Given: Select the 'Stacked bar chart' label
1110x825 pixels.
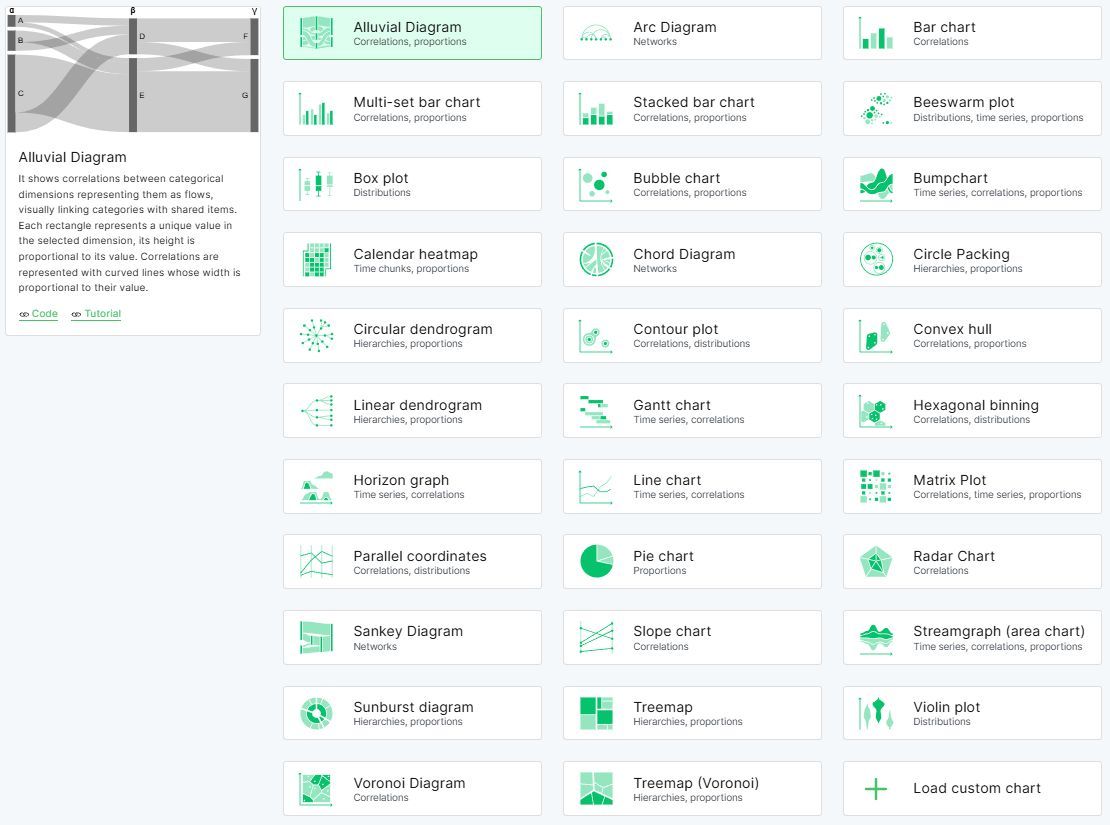Looking at the screenshot, I should [x=694, y=102].
